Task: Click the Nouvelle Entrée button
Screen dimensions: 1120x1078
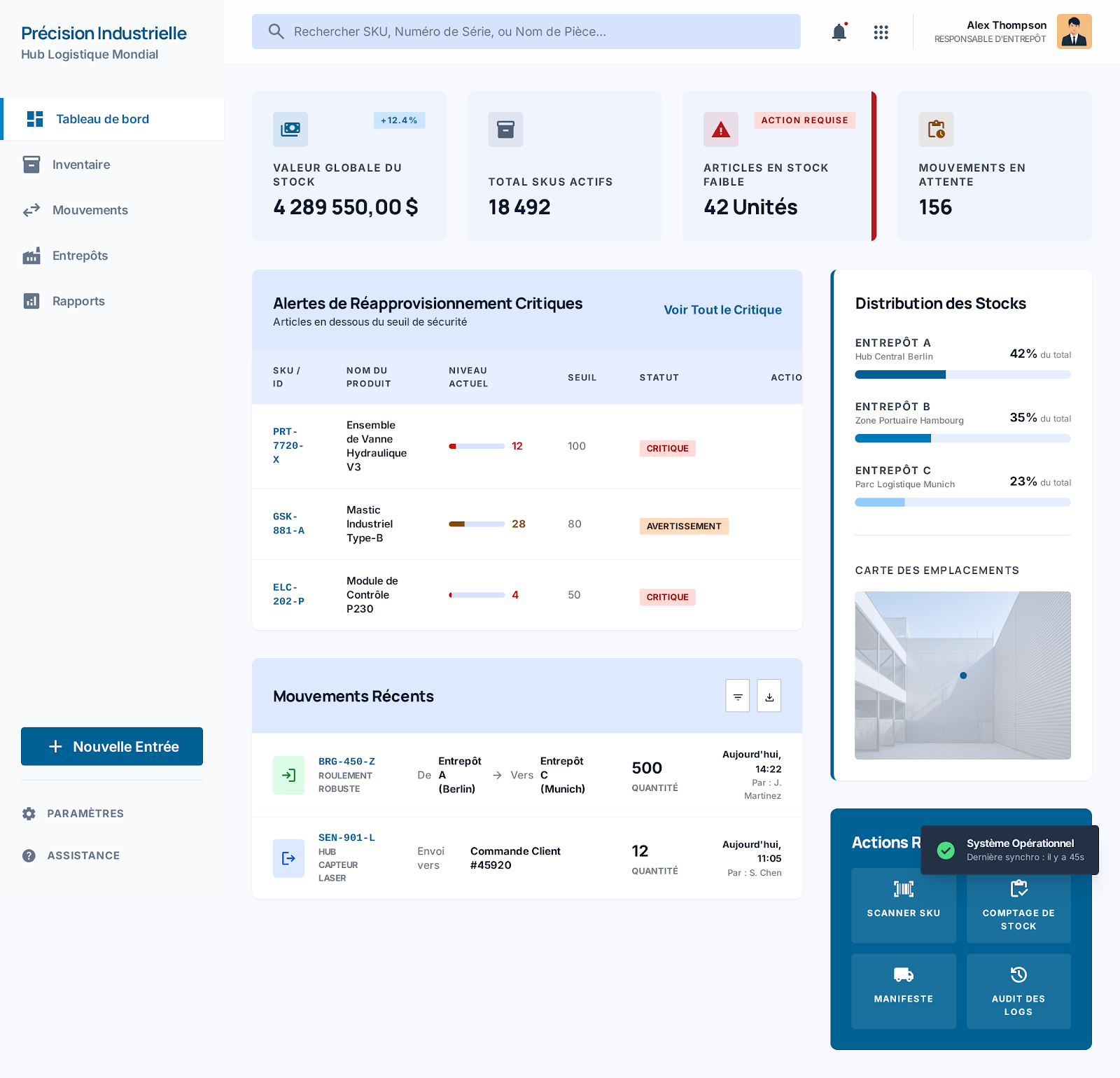Action: (x=112, y=746)
